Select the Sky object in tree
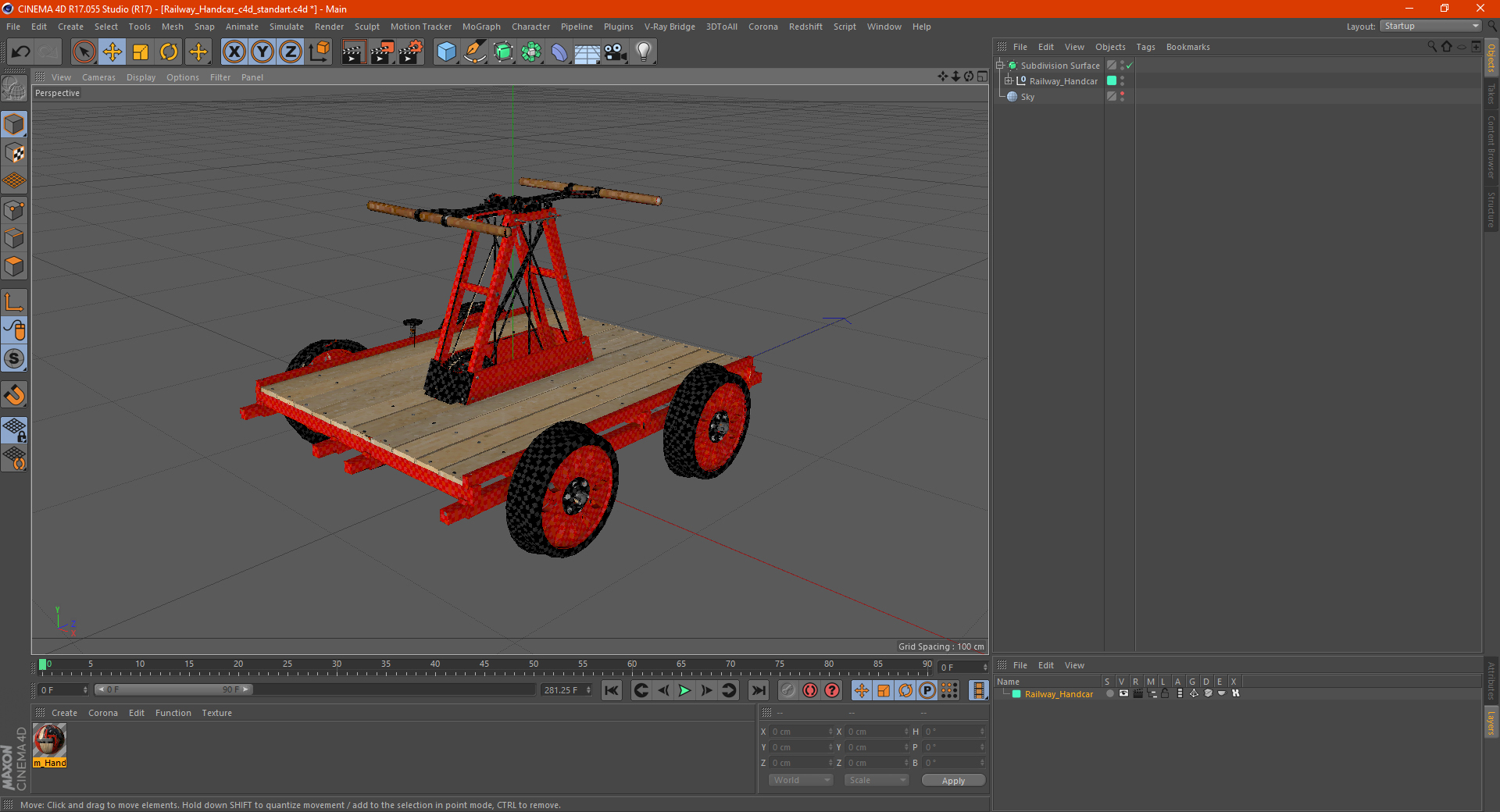The image size is (1500, 812). pos(1027,97)
